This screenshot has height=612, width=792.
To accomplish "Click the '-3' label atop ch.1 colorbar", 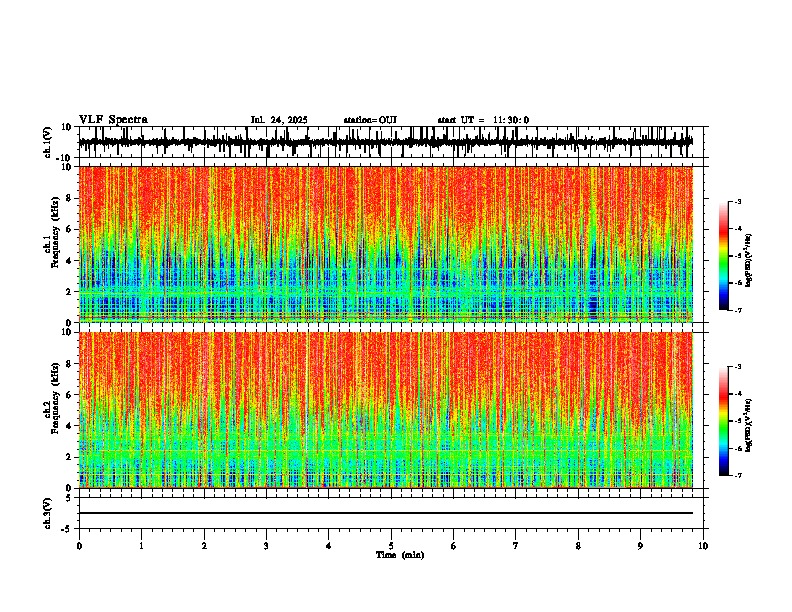I will (738, 201).
